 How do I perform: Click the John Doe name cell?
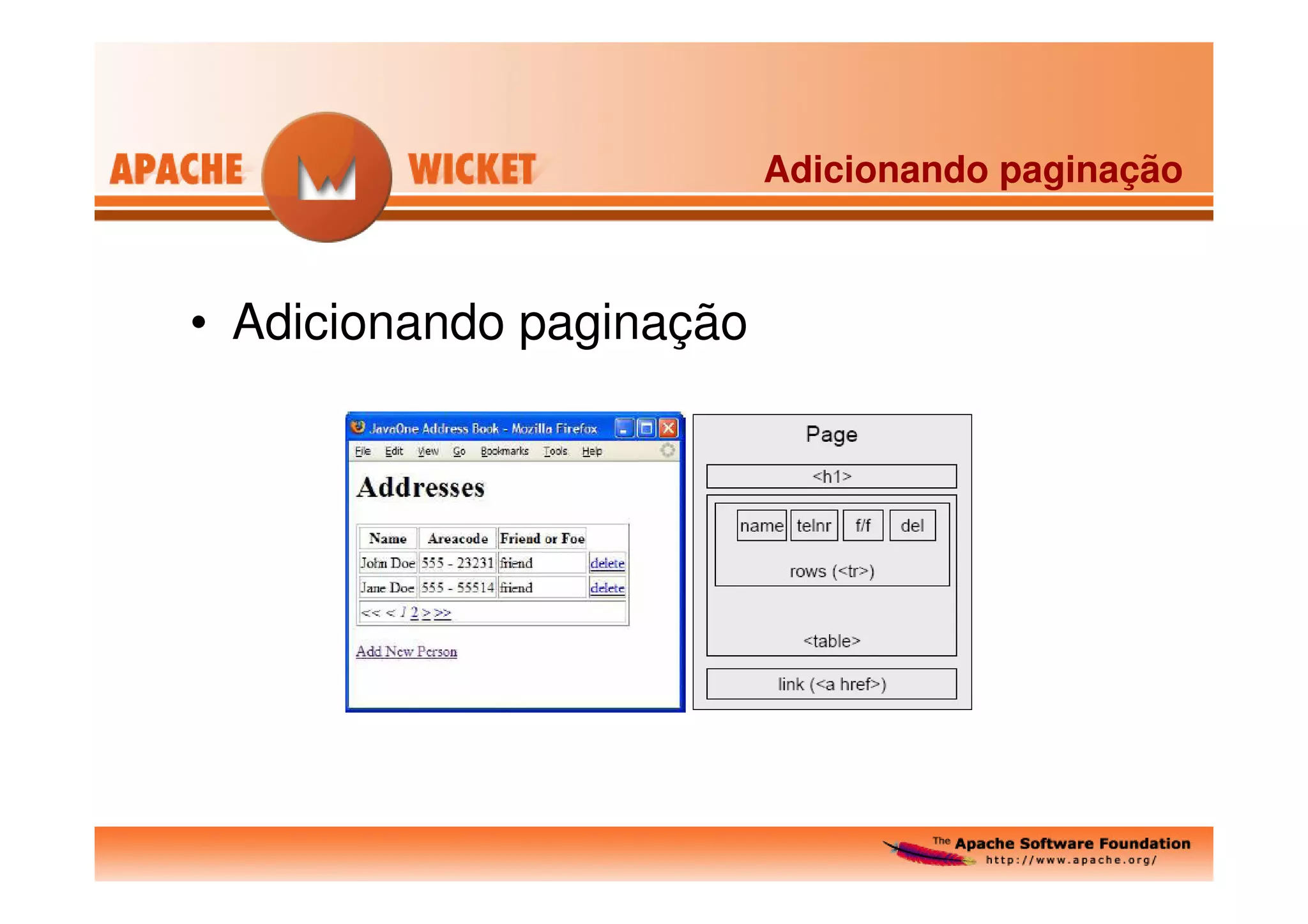pyautogui.click(x=388, y=563)
